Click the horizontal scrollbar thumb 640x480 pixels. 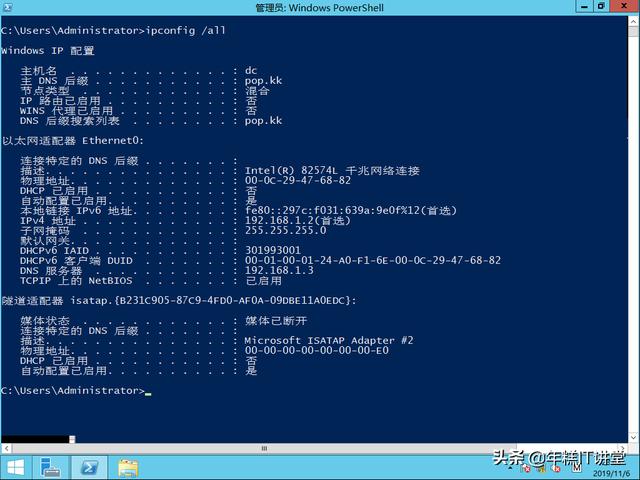tap(264, 449)
